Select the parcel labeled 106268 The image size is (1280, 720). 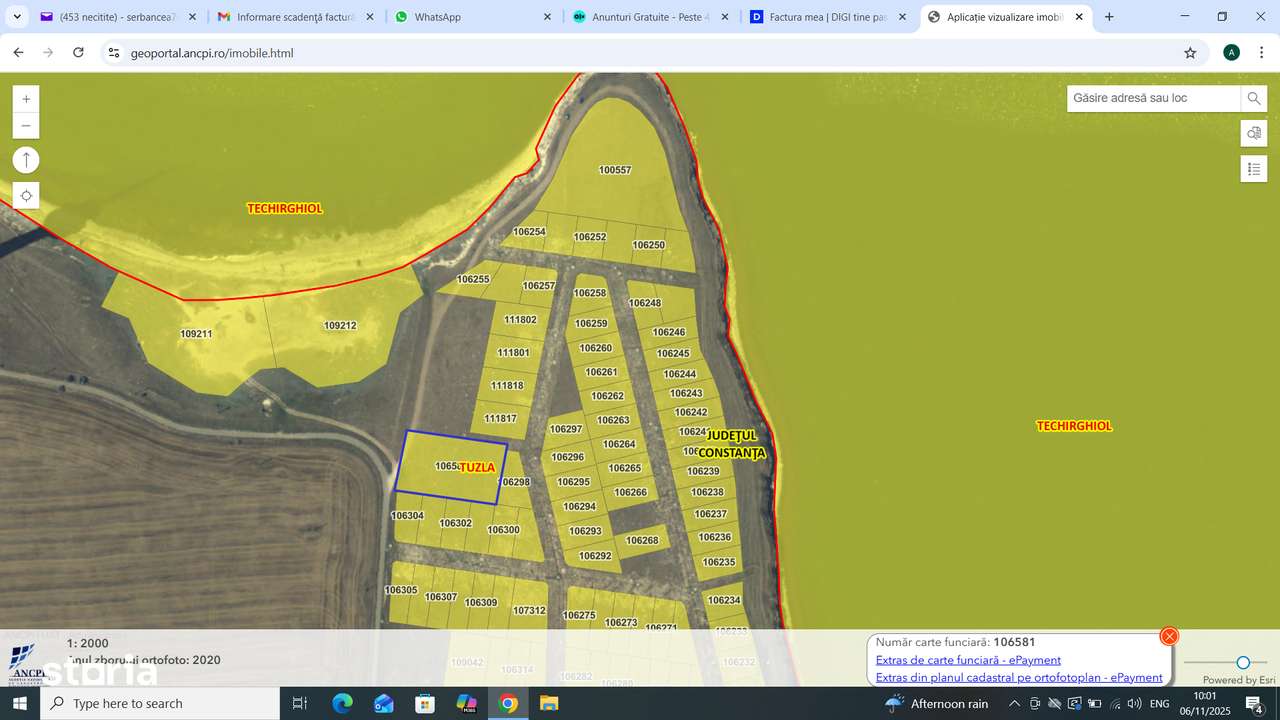(x=642, y=540)
